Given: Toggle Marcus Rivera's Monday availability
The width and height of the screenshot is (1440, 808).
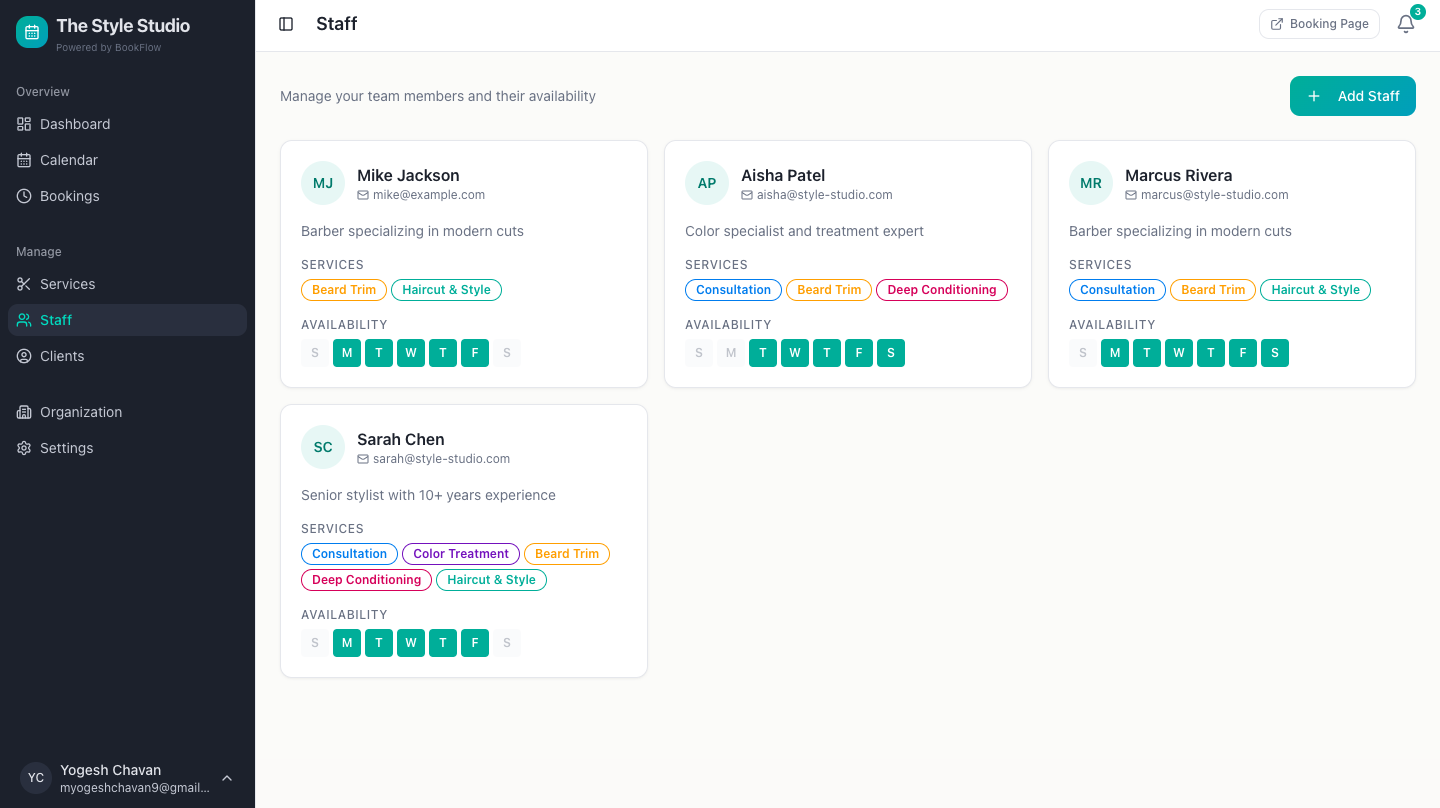Looking at the screenshot, I should click(x=1115, y=353).
